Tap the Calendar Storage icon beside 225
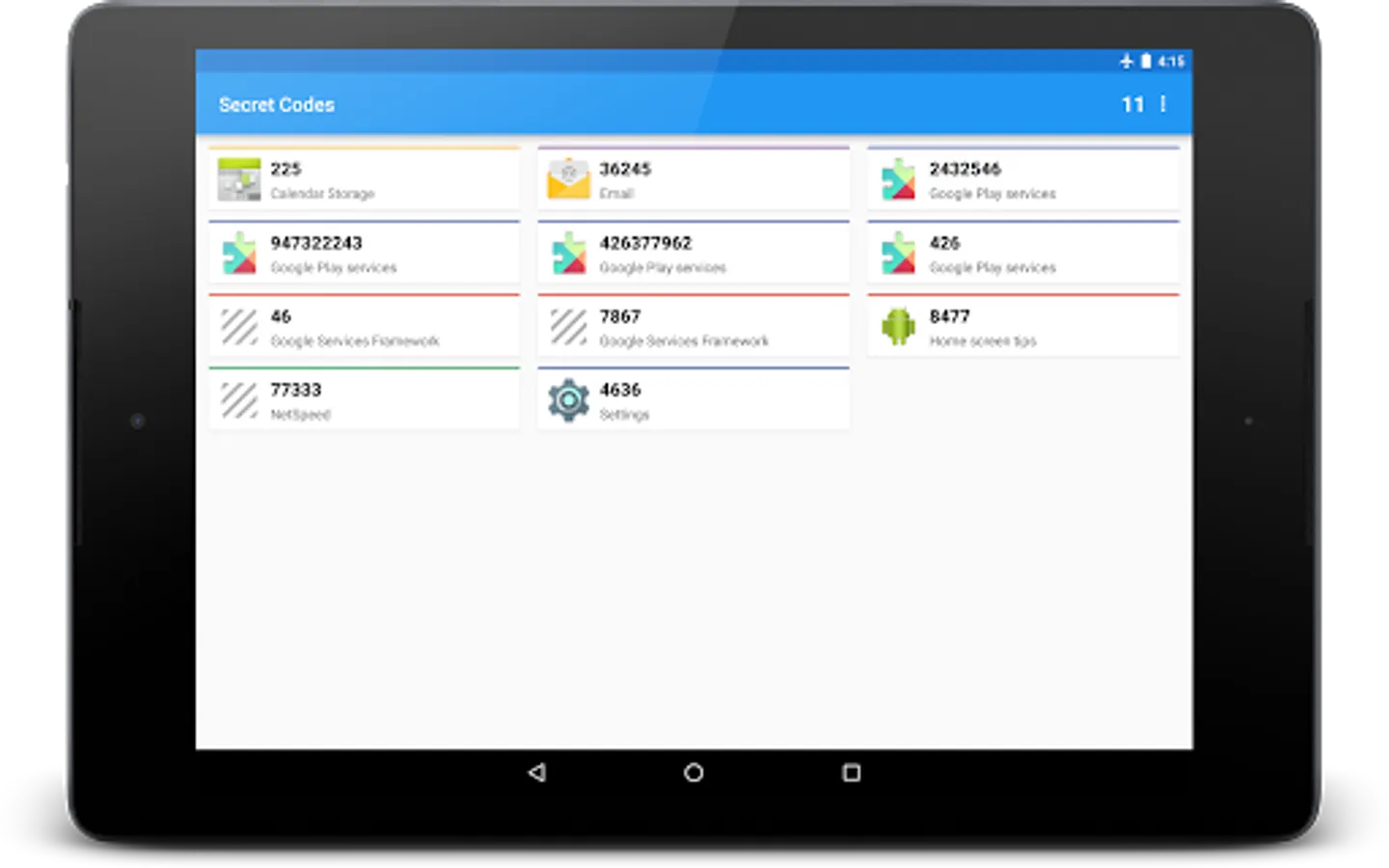This screenshot has width=1389, height=868. 239,179
